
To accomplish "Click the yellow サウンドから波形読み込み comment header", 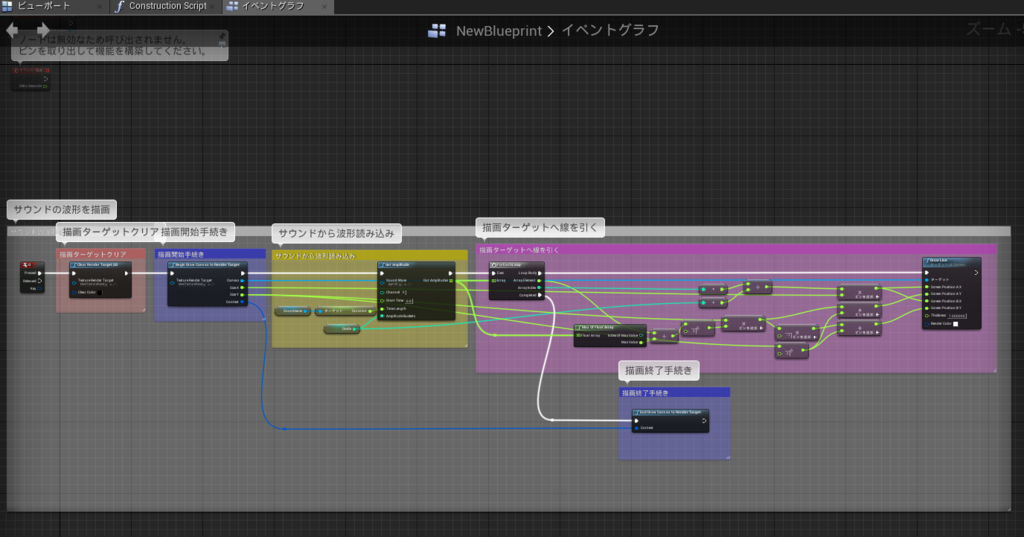I will pos(370,255).
